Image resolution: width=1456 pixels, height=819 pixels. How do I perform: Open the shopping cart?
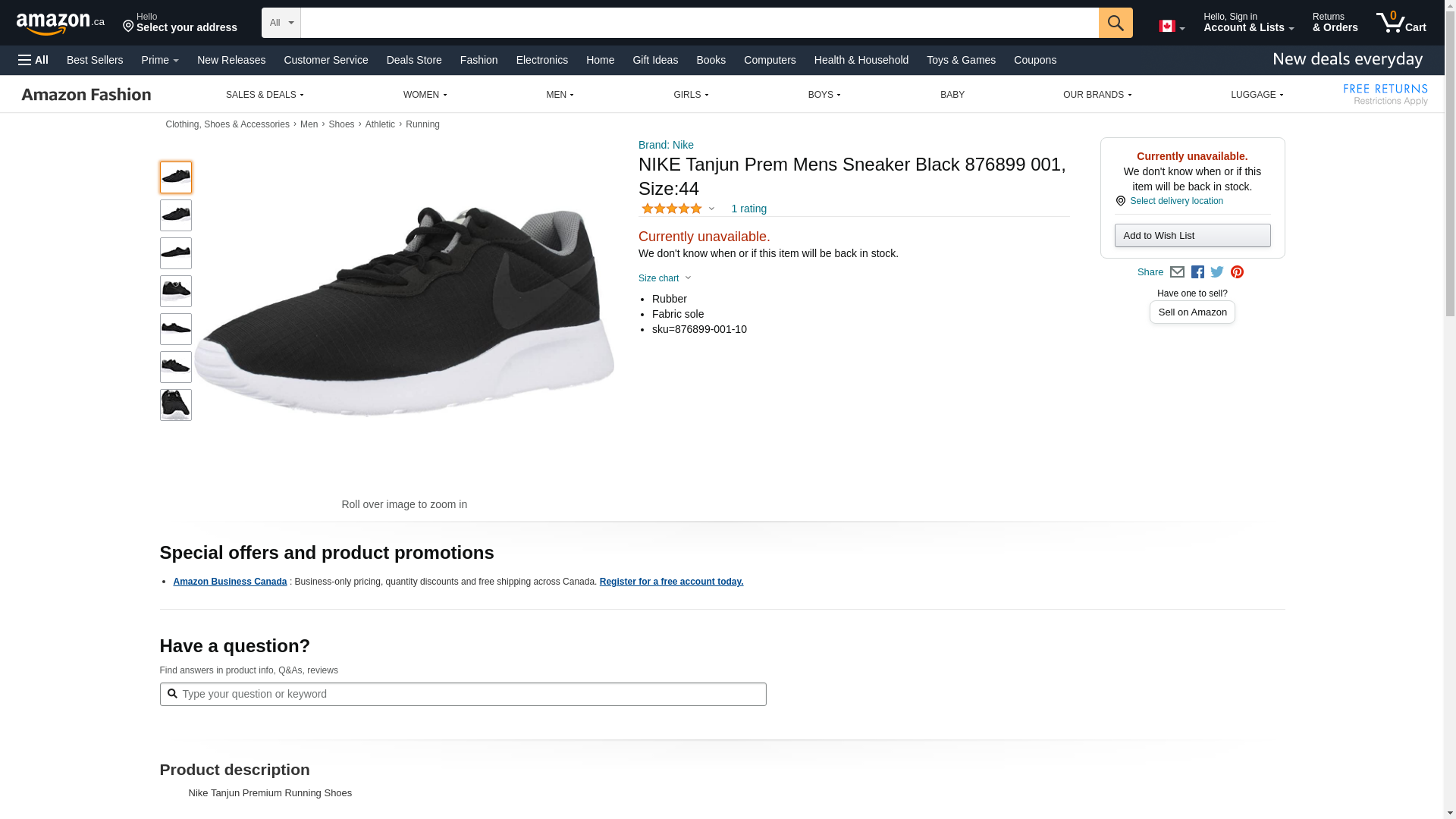click(x=1401, y=23)
